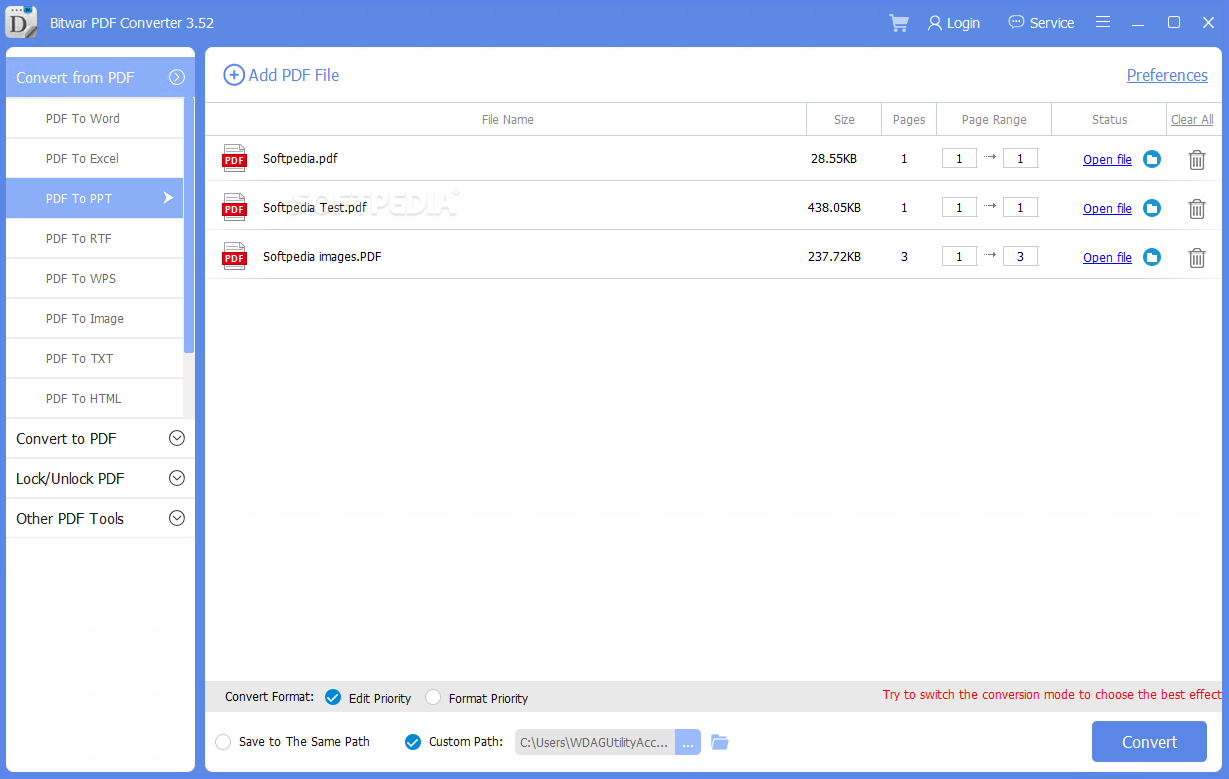Click Open file for Softpedia Test.pdf
The width and height of the screenshot is (1229, 779).
click(1107, 208)
